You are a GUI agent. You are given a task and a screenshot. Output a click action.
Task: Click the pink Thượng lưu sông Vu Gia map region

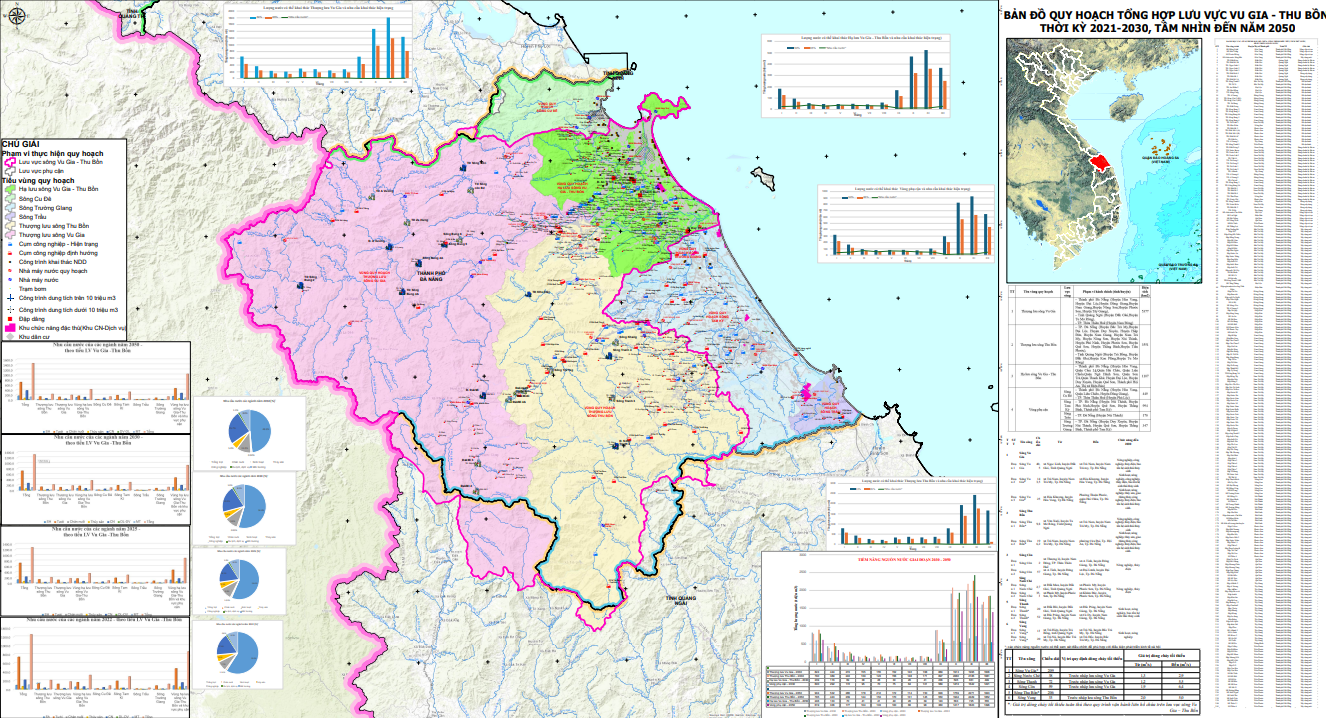pyautogui.click(x=380, y=300)
